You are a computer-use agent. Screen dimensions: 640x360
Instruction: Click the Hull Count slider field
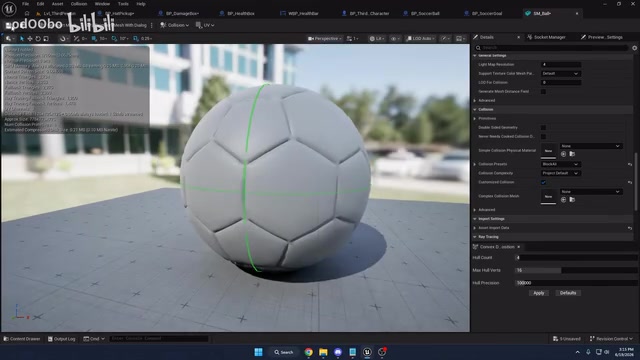(x=576, y=258)
